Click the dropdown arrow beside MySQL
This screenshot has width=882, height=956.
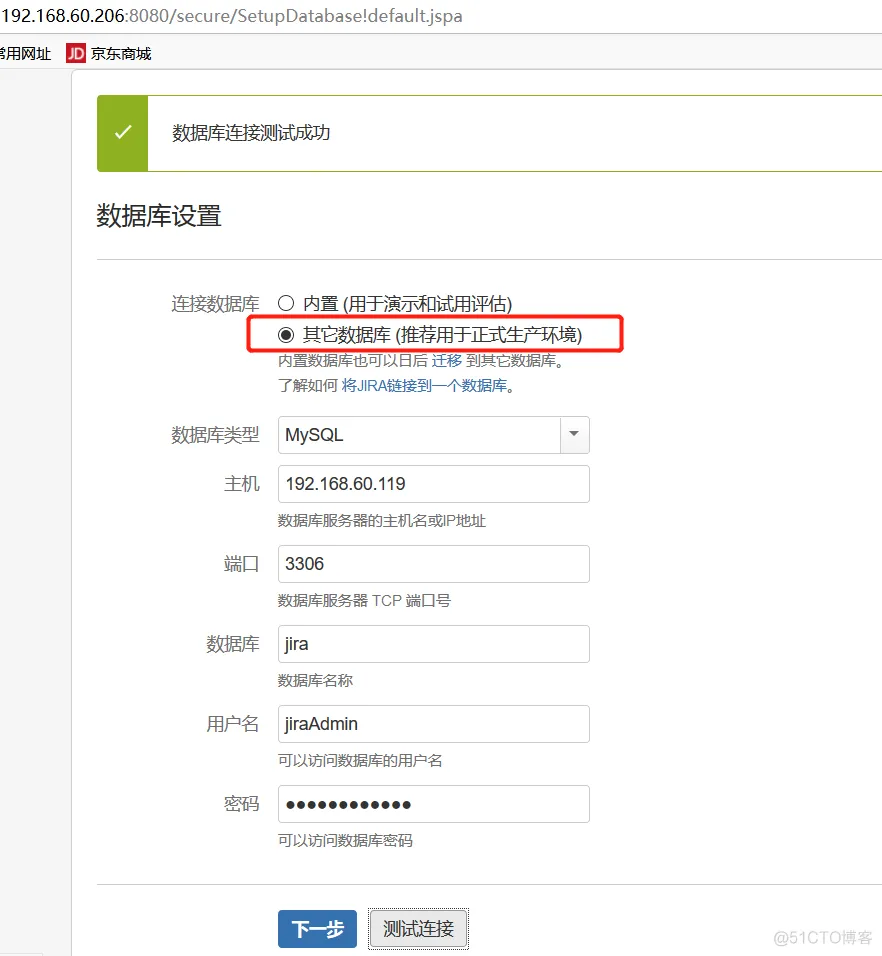pyautogui.click(x=574, y=434)
